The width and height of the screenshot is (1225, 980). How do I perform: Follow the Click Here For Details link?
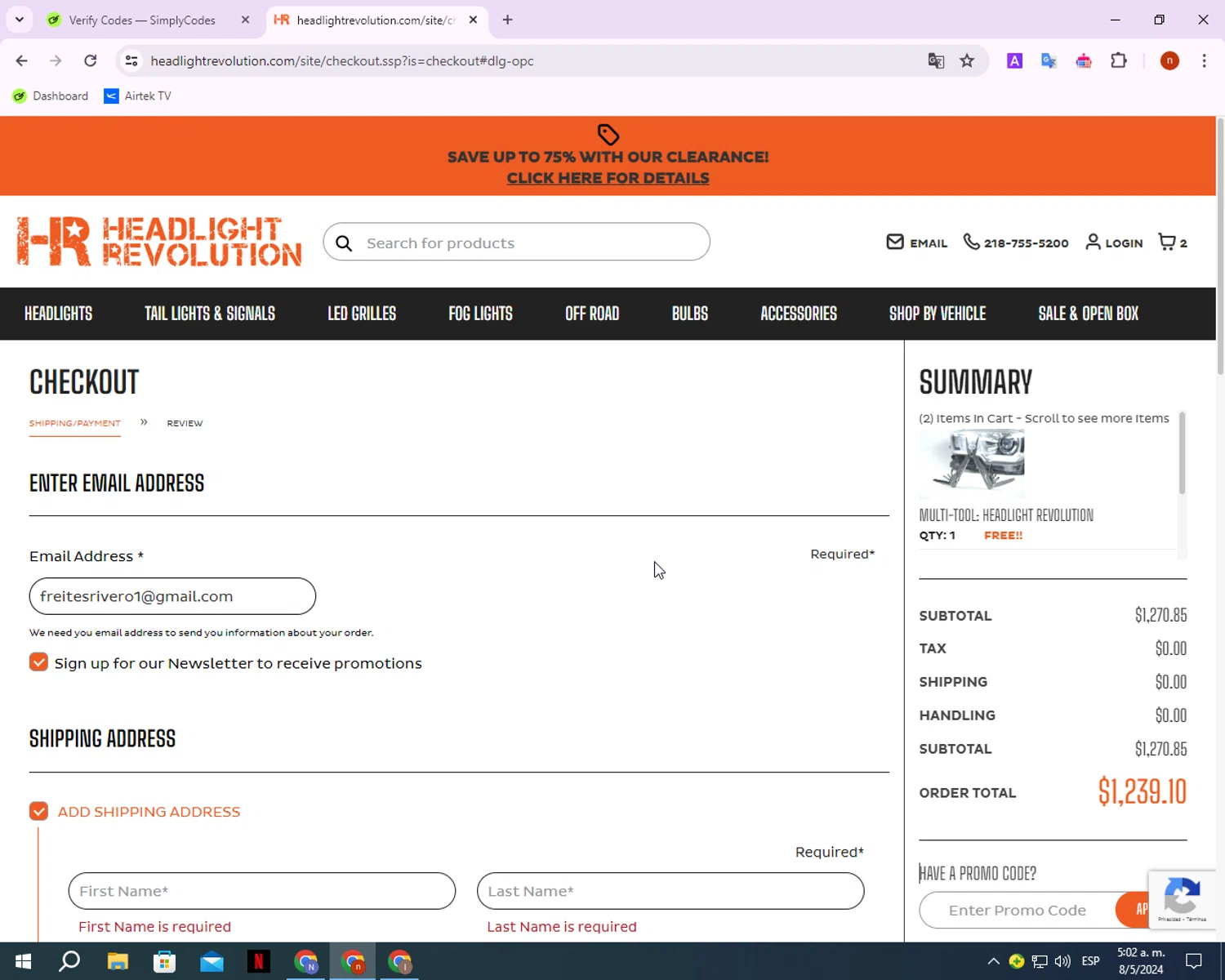(608, 178)
